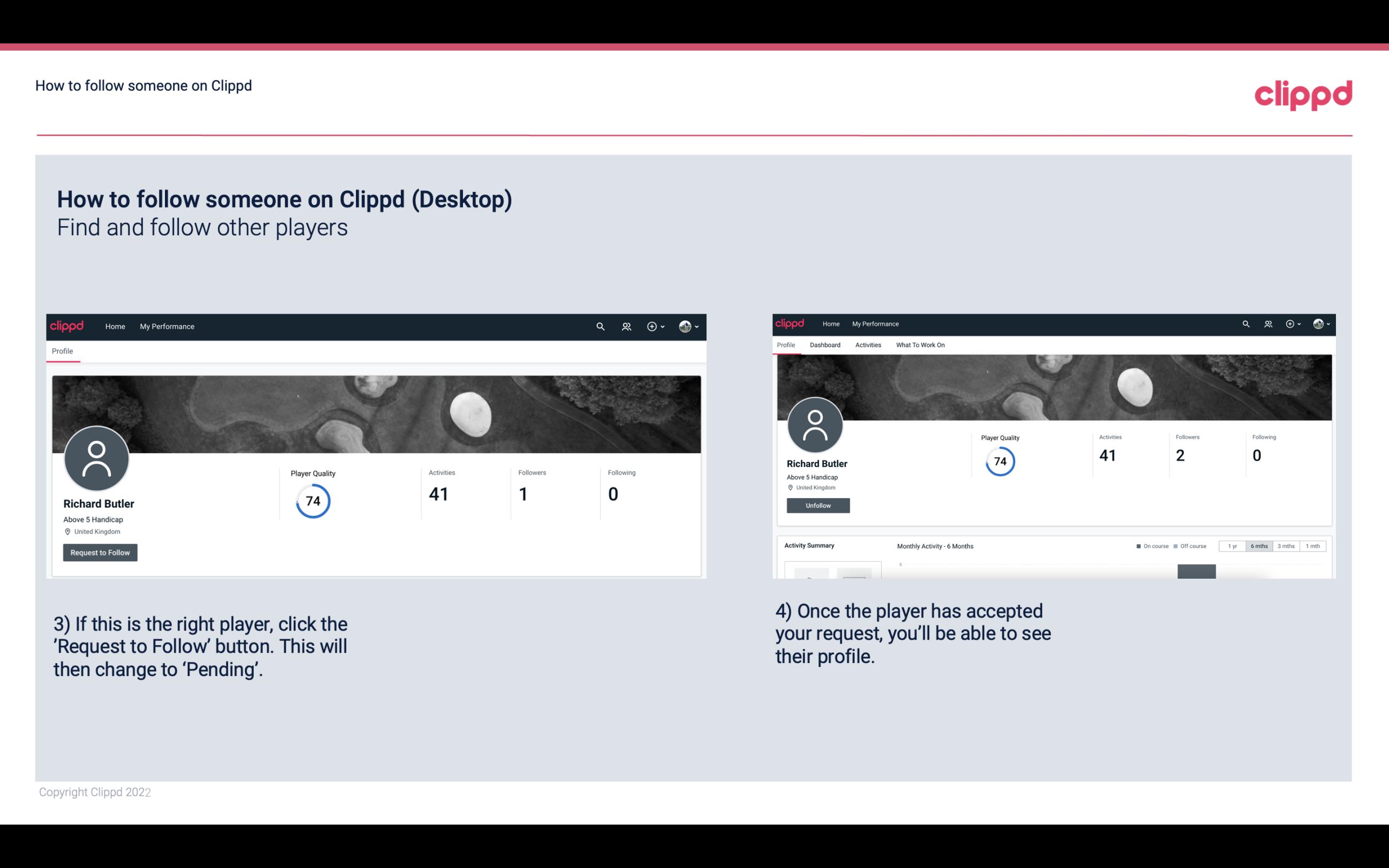Click the Clippd home logo icon
Viewport: 1389px width, 868px height.
point(68,326)
